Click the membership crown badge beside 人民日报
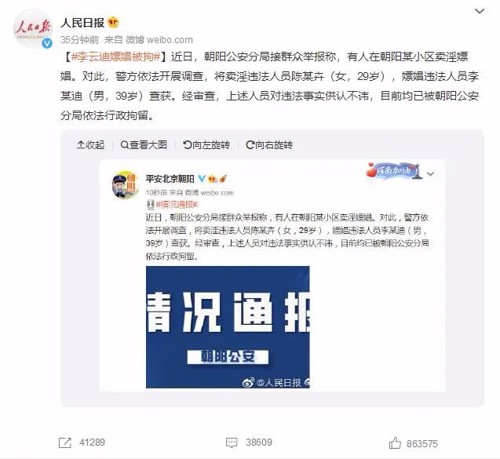500x459 pixels. click(x=113, y=22)
